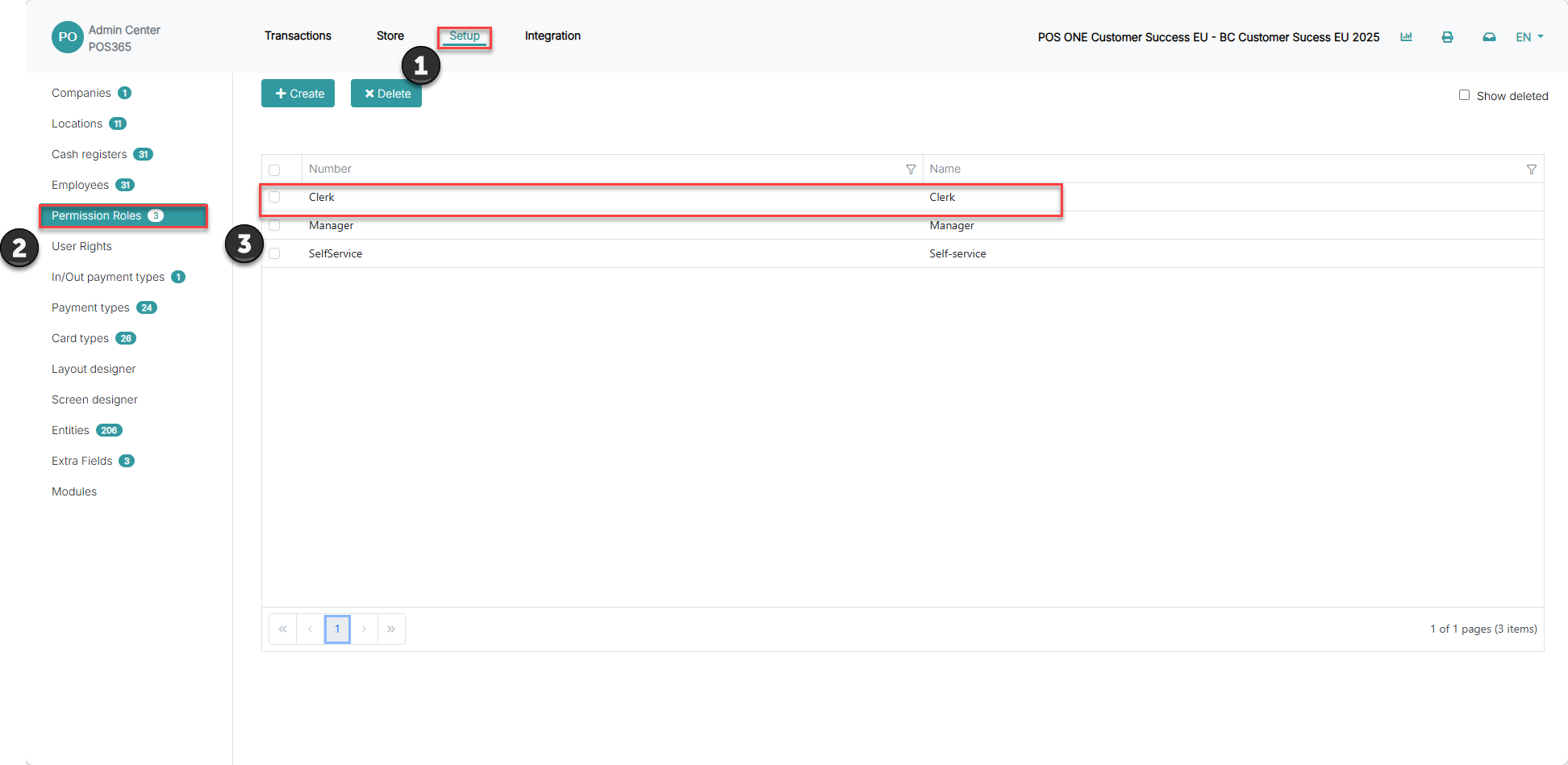Image resolution: width=1568 pixels, height=765 pixels.
Task: Click the Delete button
Action: point(386,94)
